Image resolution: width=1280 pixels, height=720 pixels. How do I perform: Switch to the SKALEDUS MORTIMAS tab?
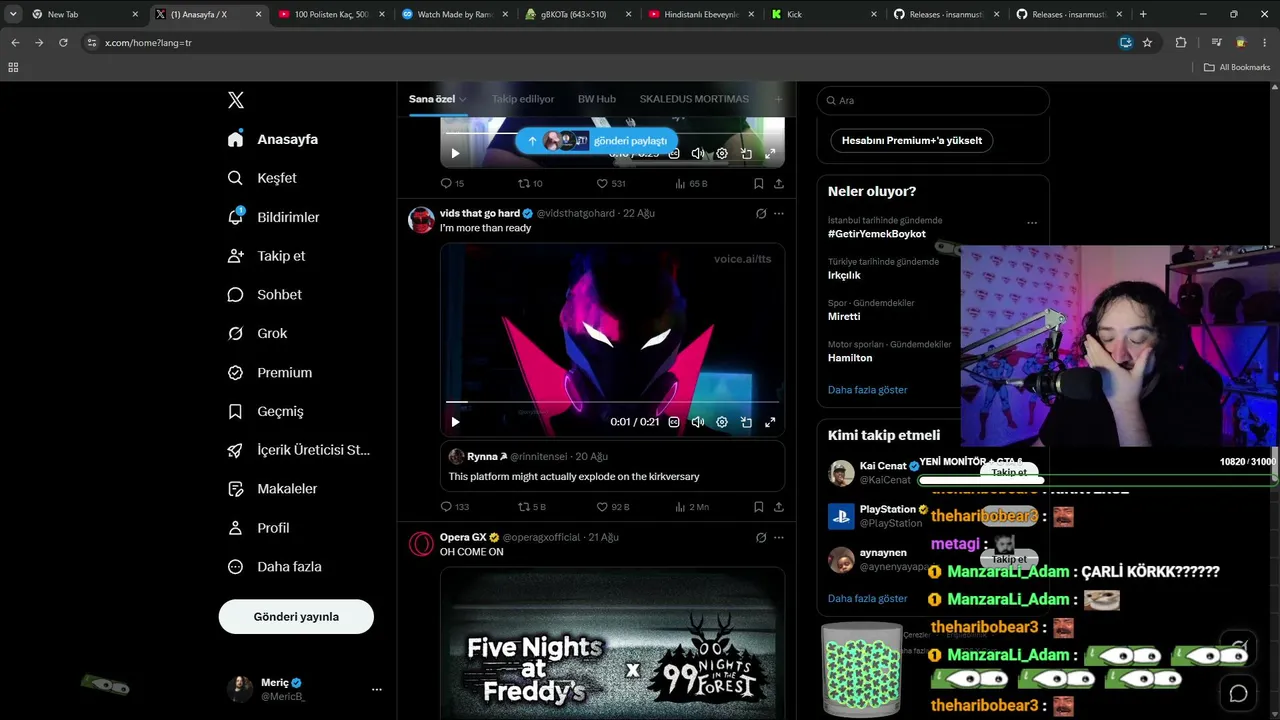(x=694, y=99)
